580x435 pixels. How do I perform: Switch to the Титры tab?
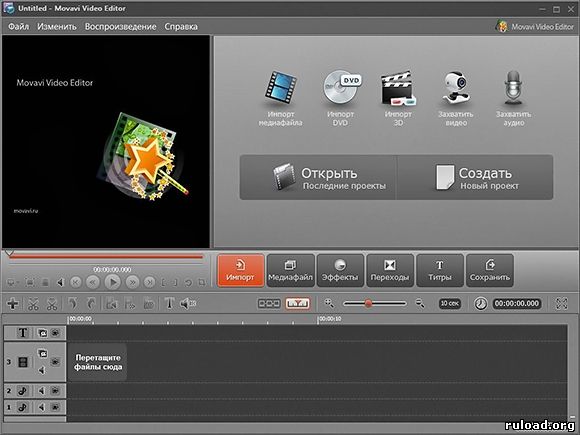(440, 270)
